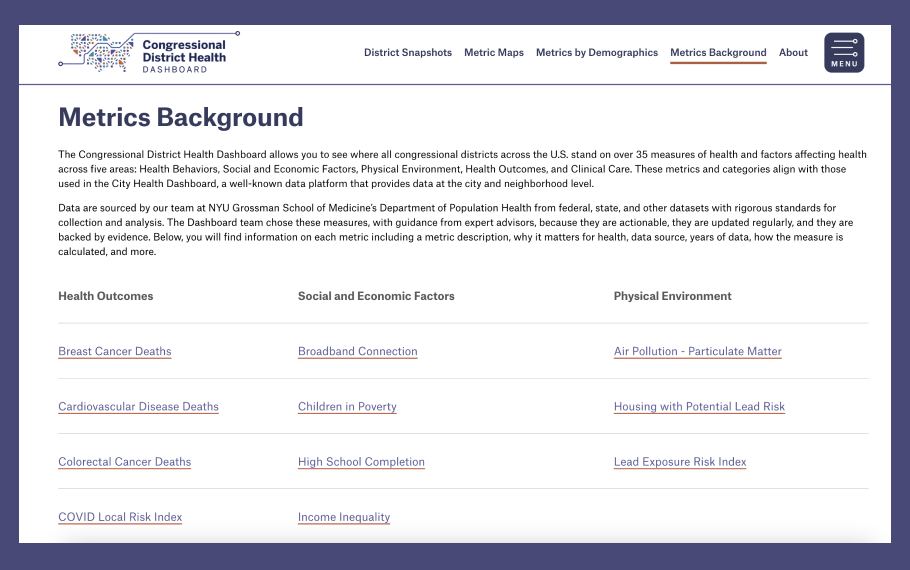Open Breast Cancer Deaths metric link

[x=115, y=352]
